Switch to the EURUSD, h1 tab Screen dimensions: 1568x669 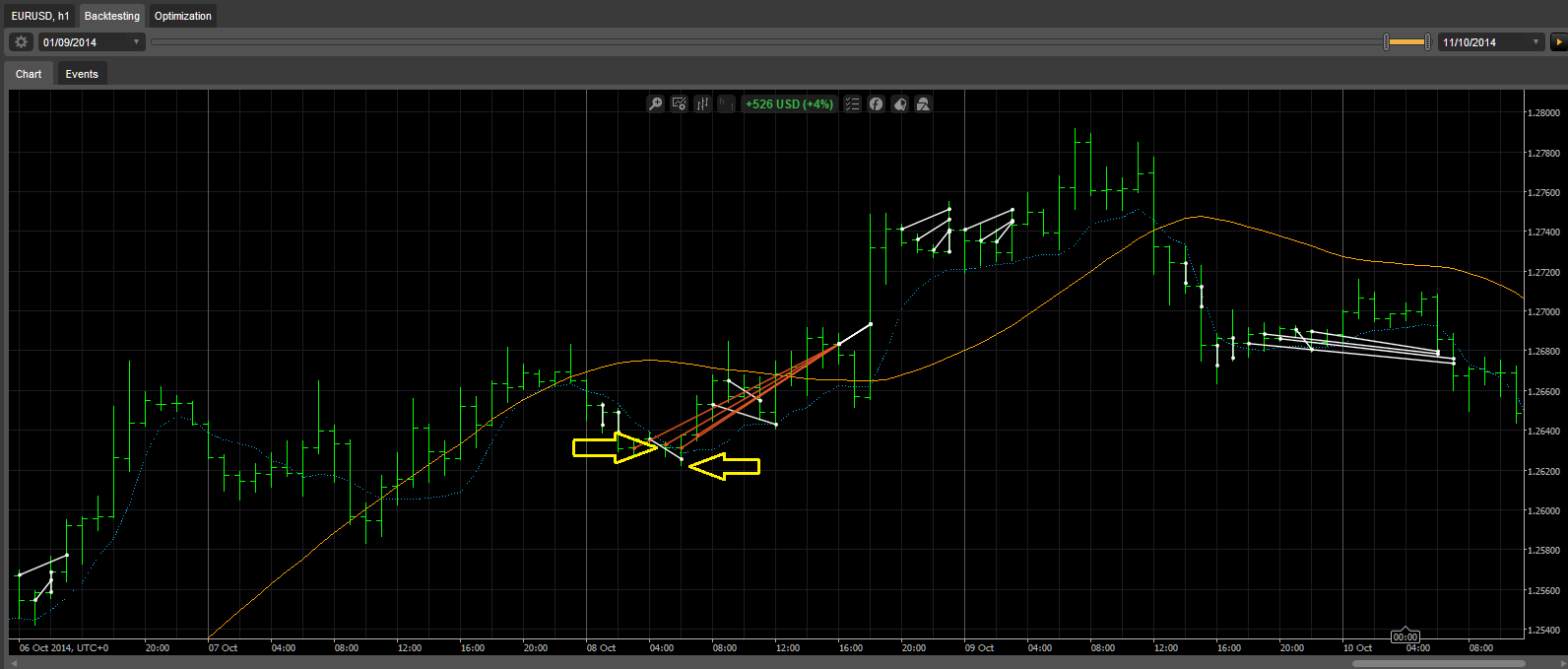(40, 16)
